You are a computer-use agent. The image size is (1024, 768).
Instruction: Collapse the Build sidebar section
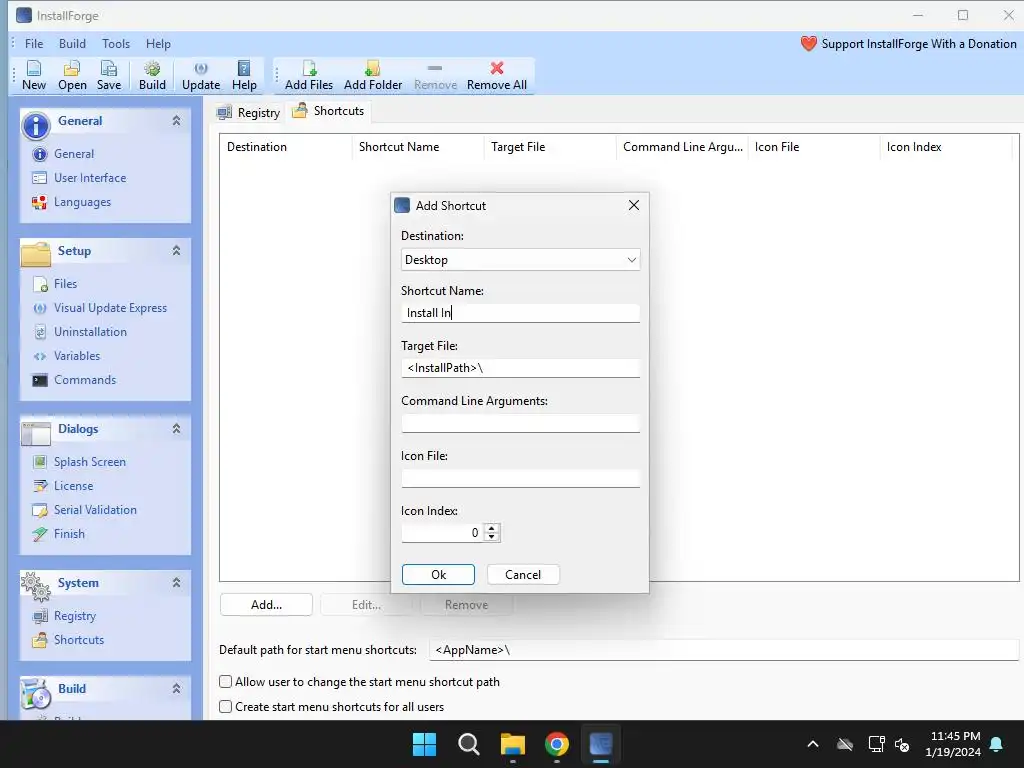[x=176, y=688]
